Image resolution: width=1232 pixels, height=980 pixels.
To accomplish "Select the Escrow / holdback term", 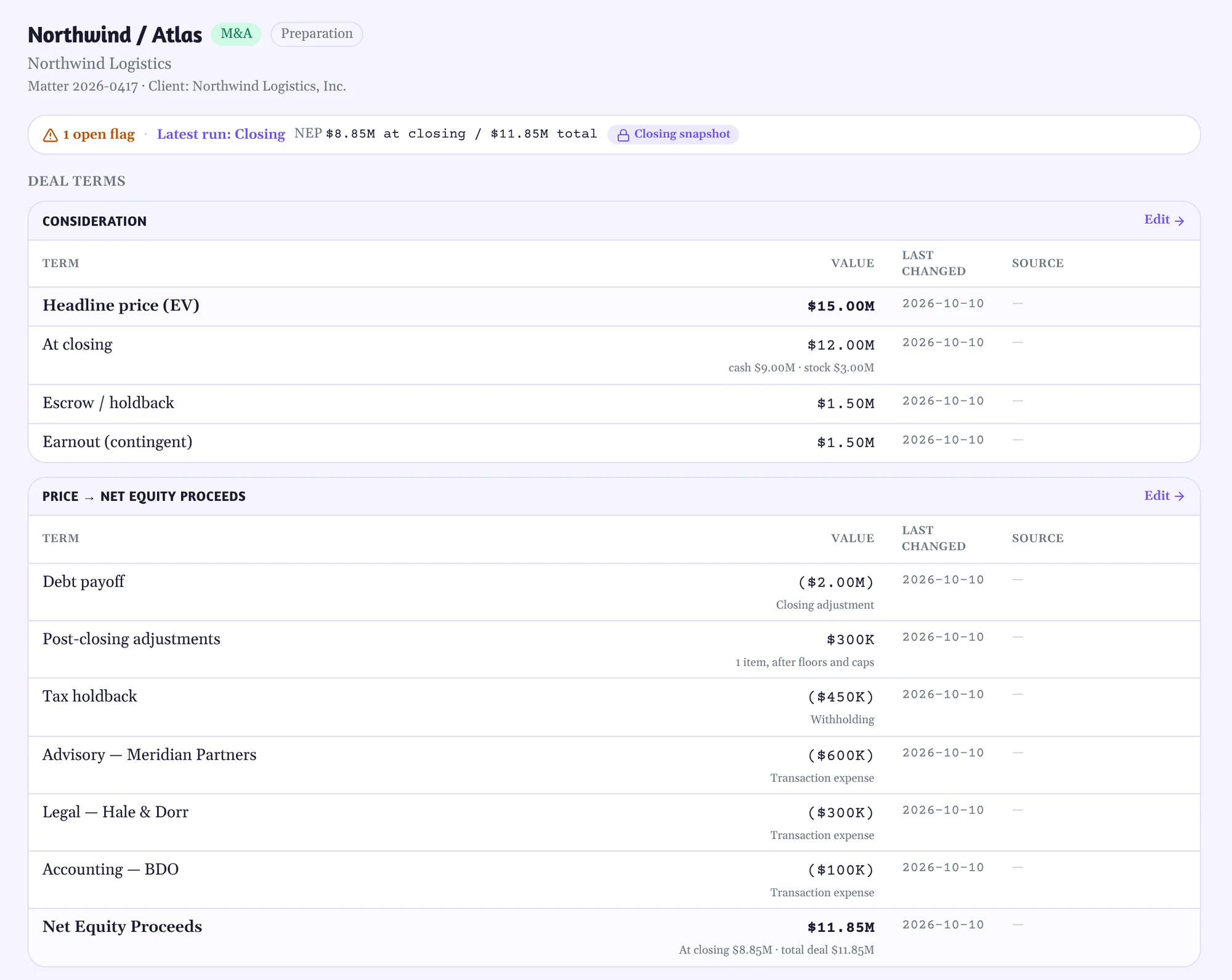I will 108,403.
